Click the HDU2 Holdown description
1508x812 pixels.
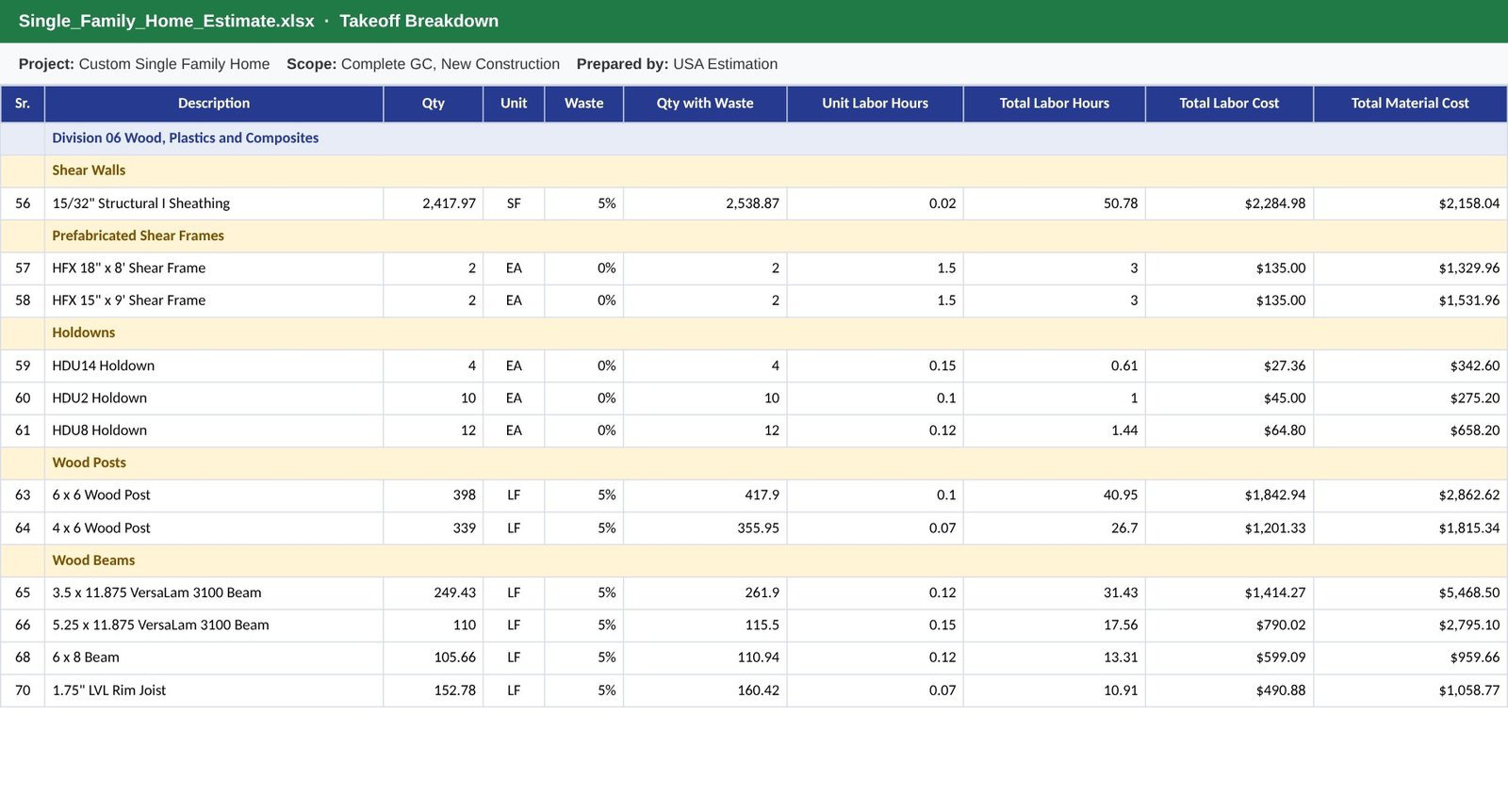coord(214,398)
